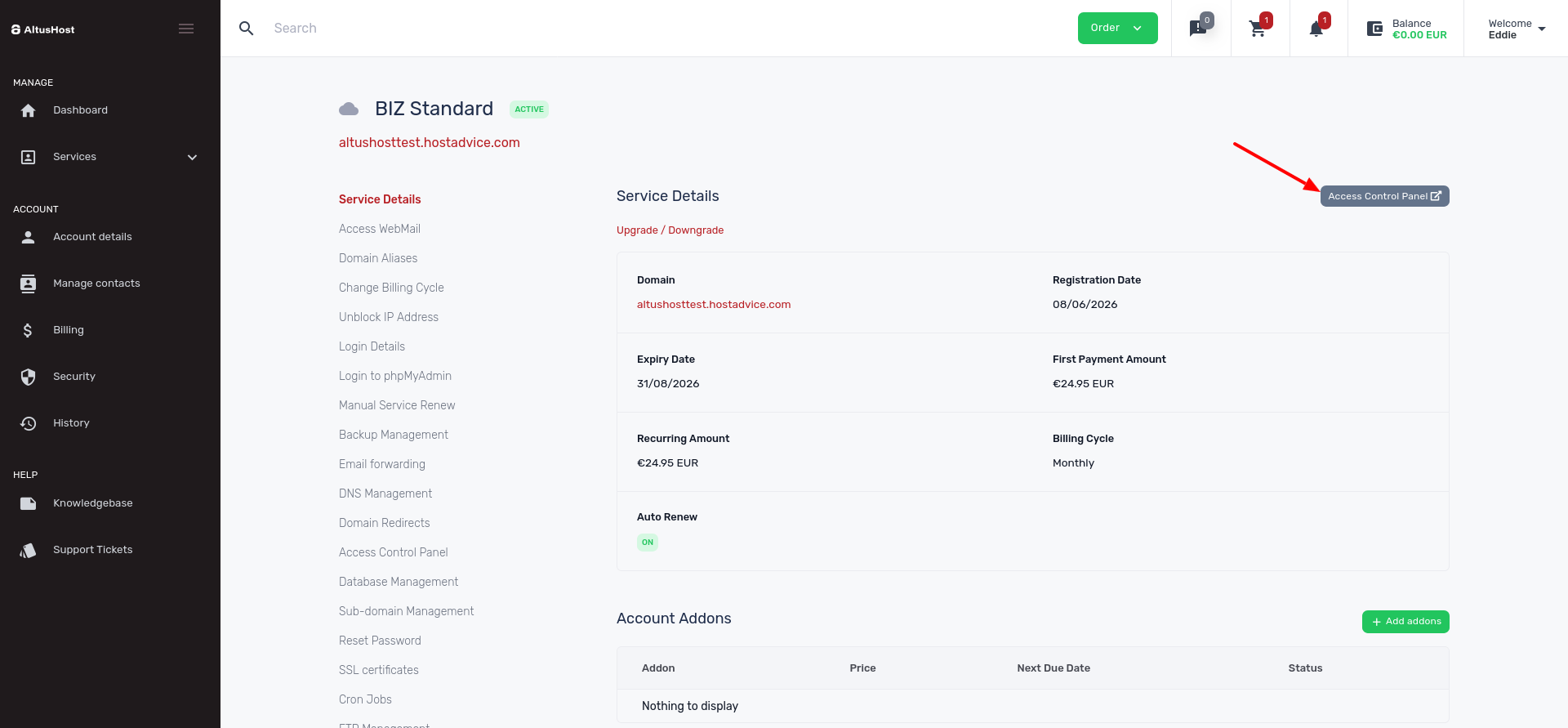The image size is (1568, 728).
Task: Select Access Control Panel in the service menu
Action: tap(394, 552)
